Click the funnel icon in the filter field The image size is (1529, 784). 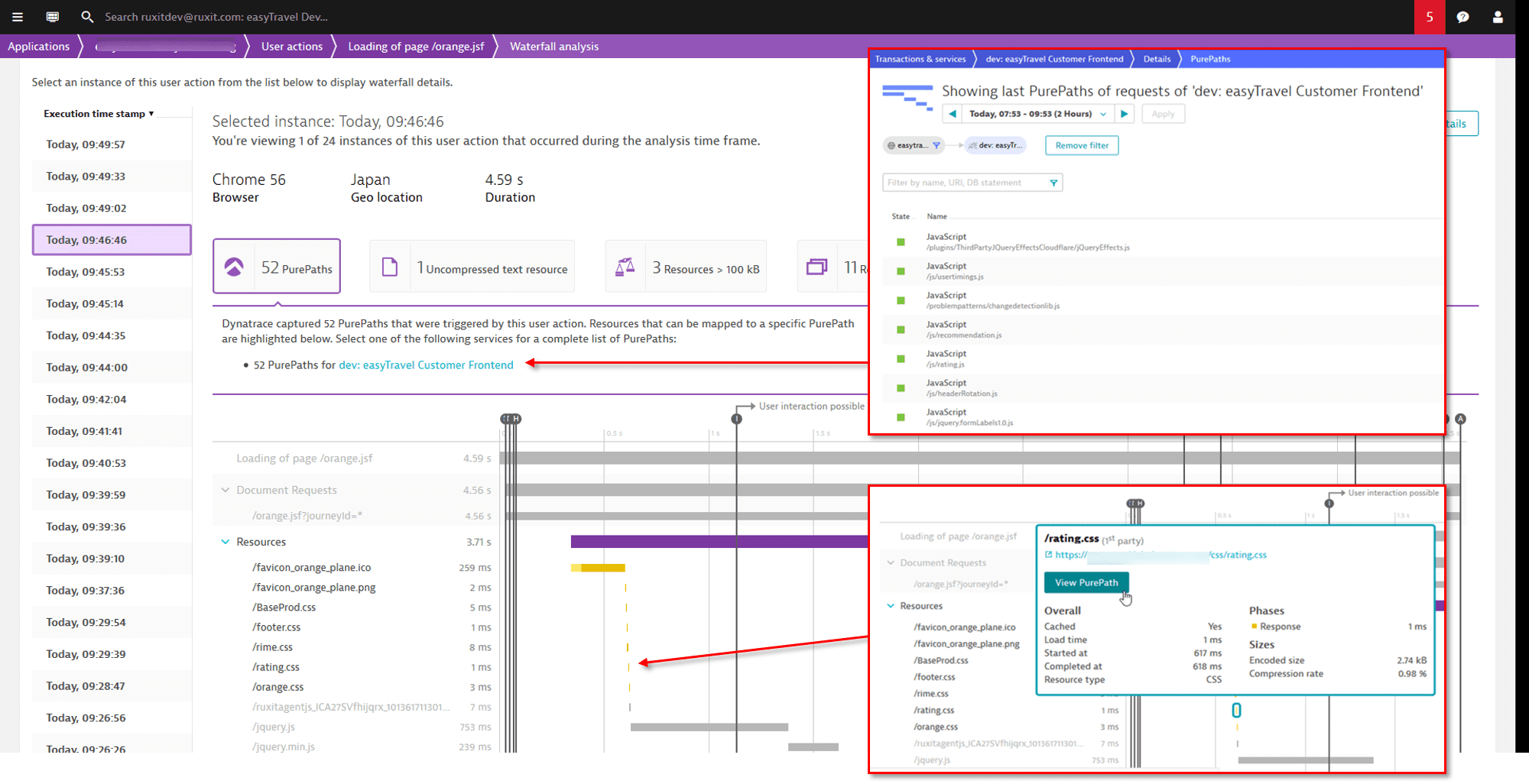[x=1053, y=183]
